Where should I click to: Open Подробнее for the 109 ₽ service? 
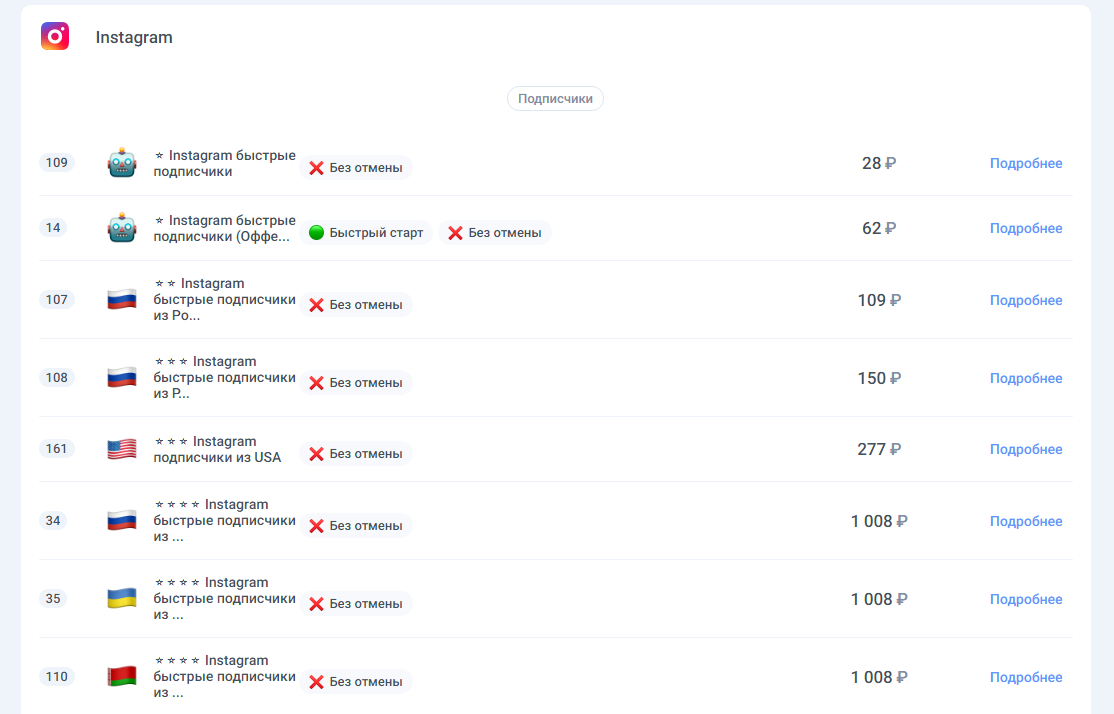1026,301
